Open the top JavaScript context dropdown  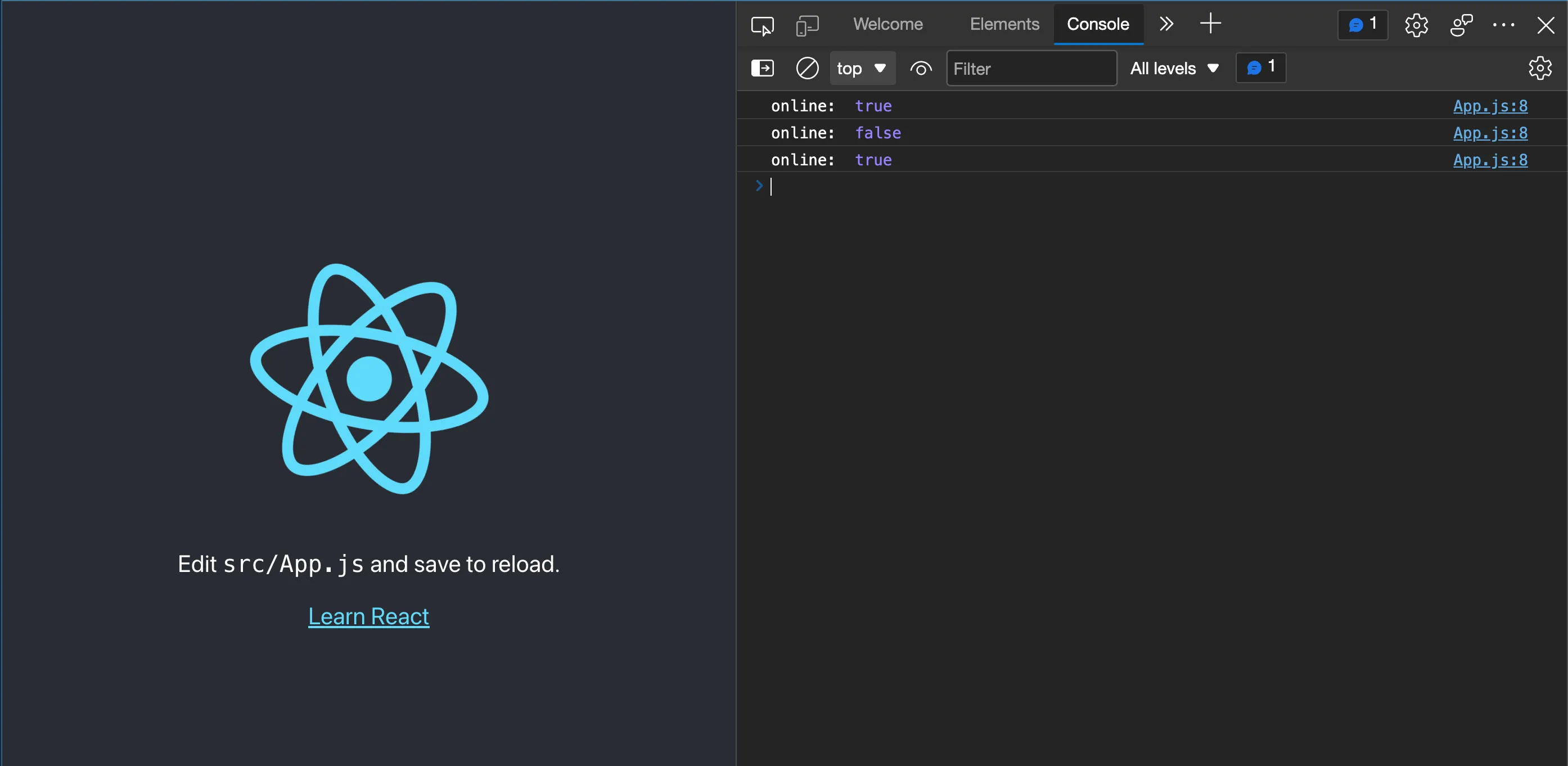pyautogui.click(x=861, y=68)
